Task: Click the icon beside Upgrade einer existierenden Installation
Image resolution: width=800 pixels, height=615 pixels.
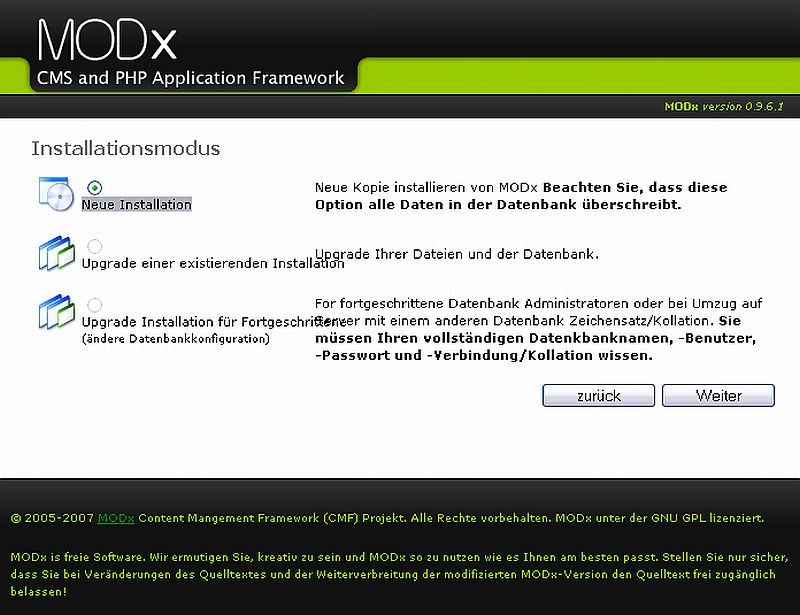Action: pos(57,253)
